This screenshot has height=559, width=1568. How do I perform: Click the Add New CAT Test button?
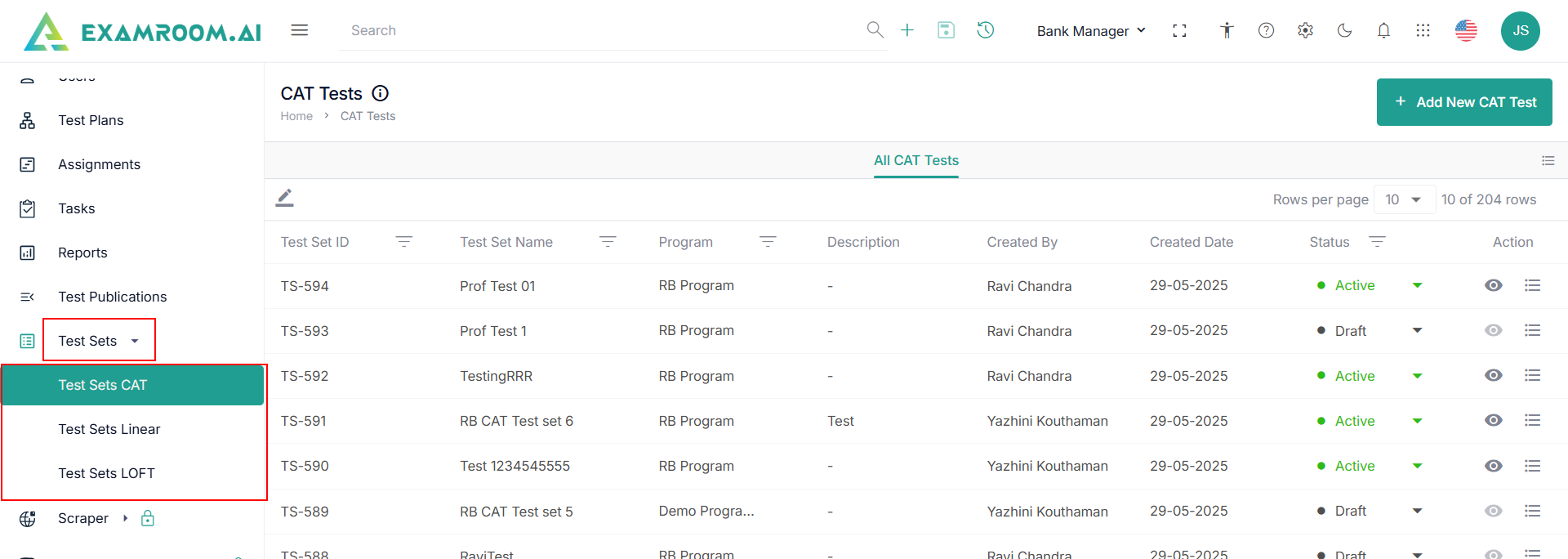click(x=1463, y=102)
